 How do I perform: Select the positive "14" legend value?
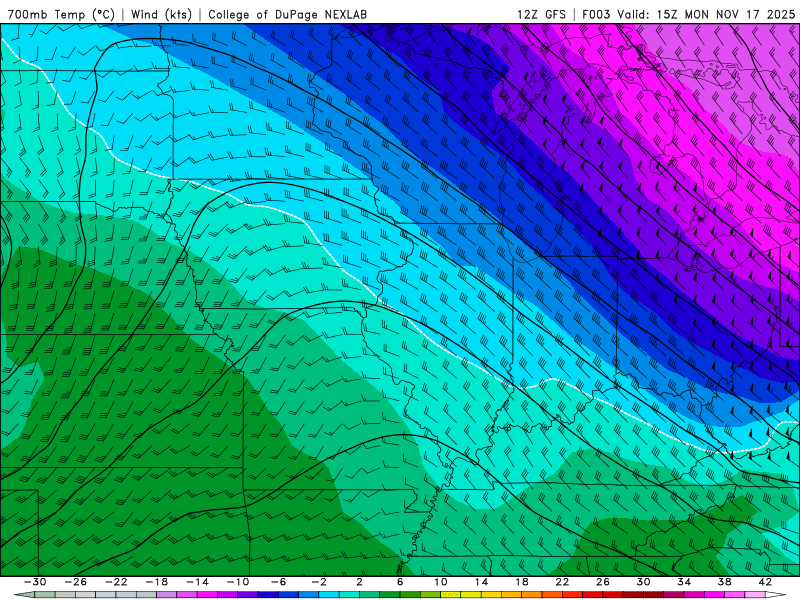(x=481, y=582)
